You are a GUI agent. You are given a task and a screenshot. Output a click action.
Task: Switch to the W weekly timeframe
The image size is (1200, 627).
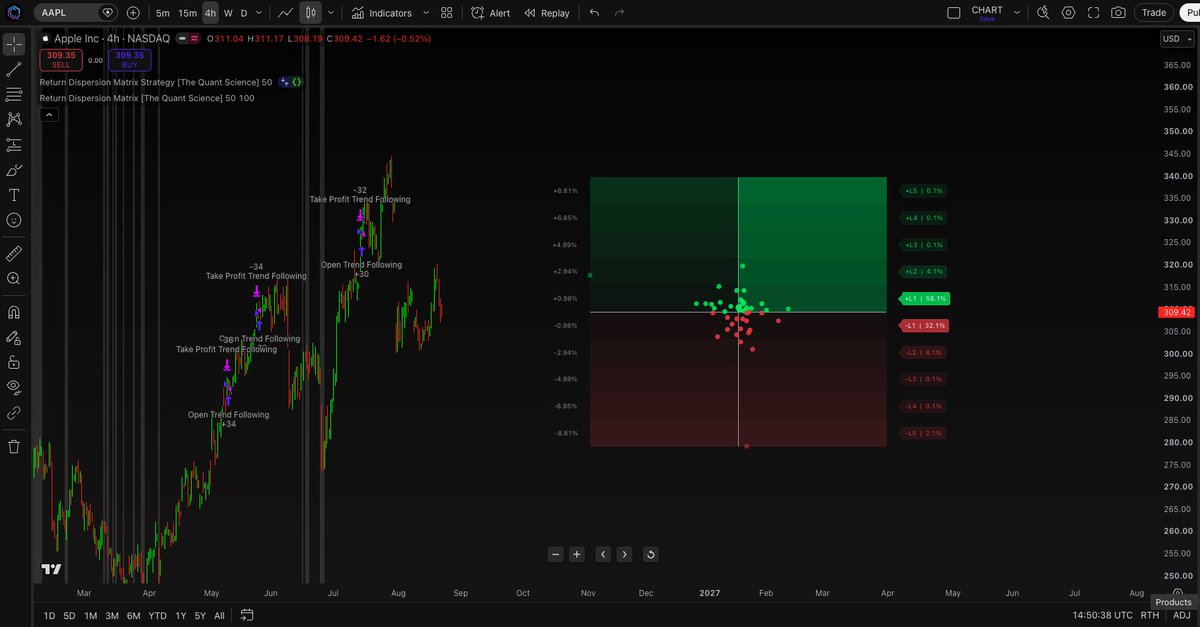(228, 13)
